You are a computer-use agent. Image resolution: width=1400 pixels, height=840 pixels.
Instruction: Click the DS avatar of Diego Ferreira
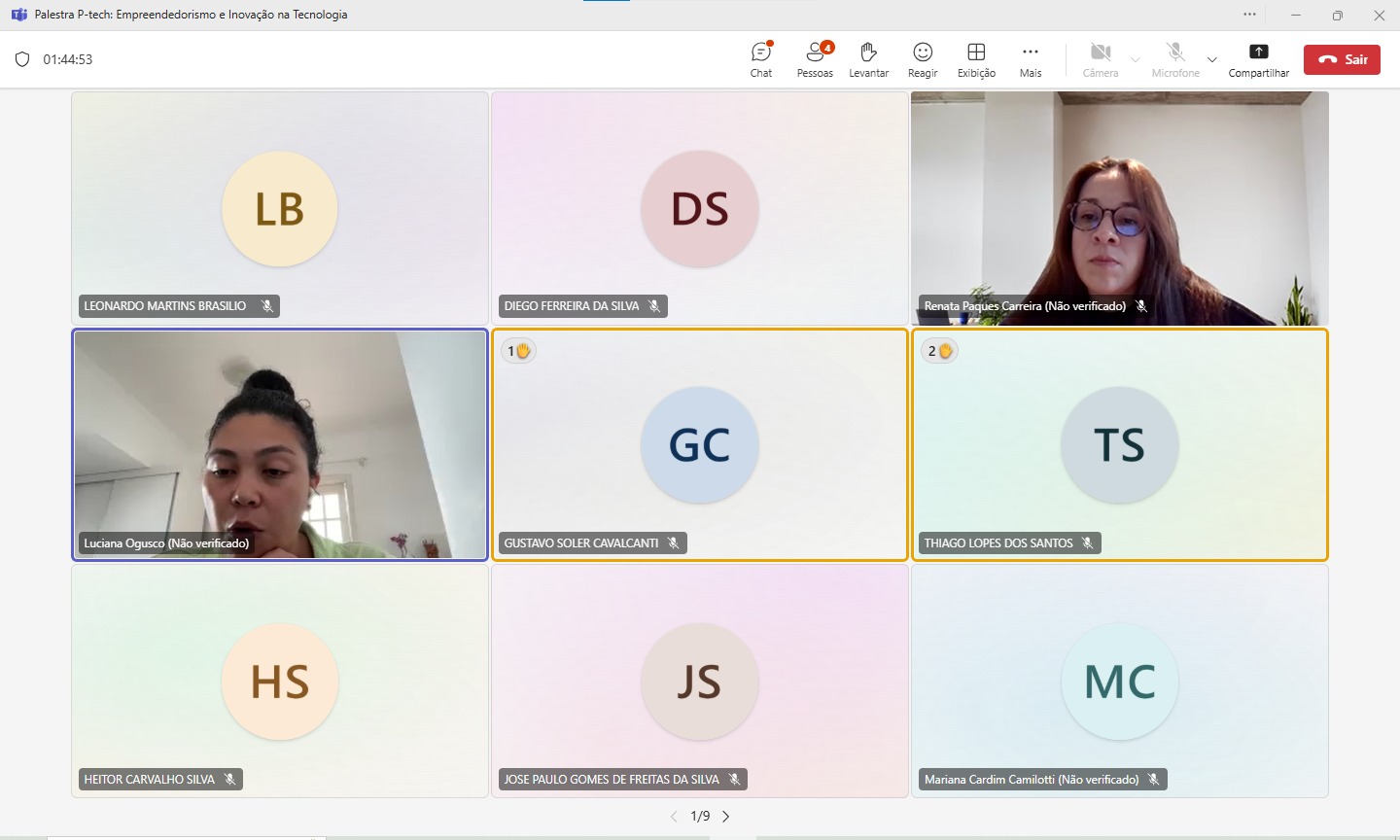[700, 209]
